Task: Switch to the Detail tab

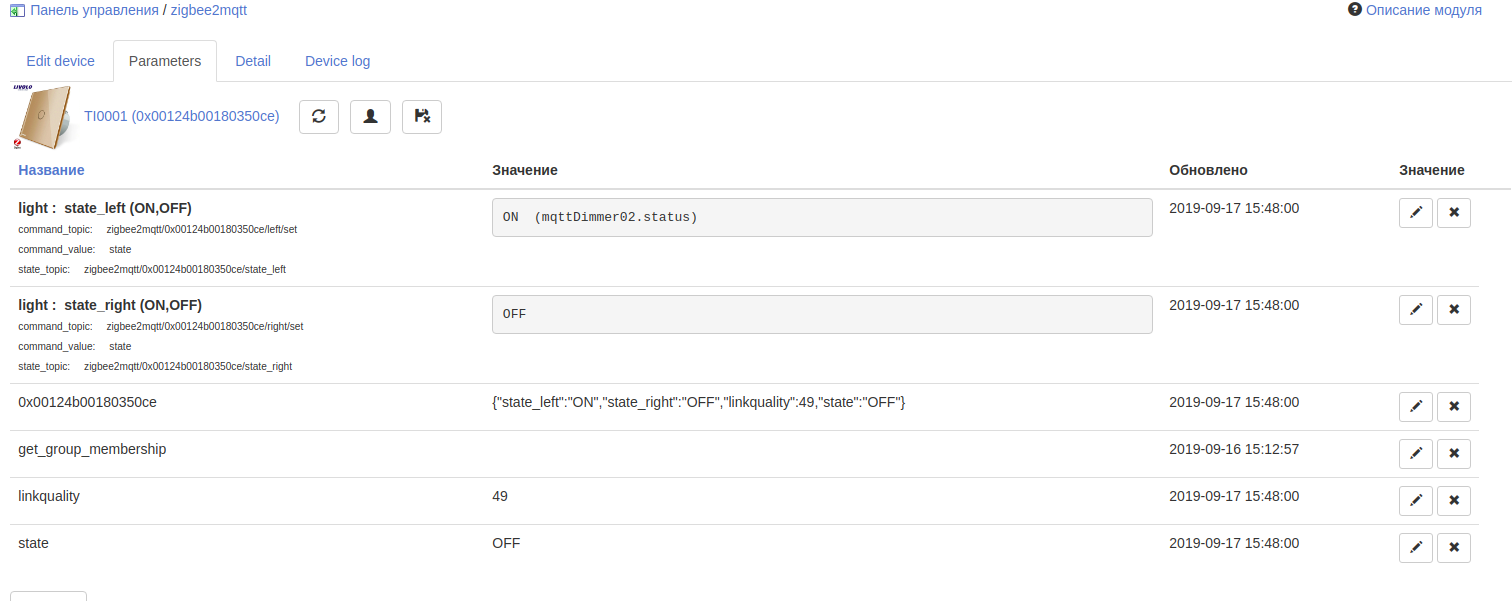Action: pyautogui.click(x=253, y=61)
